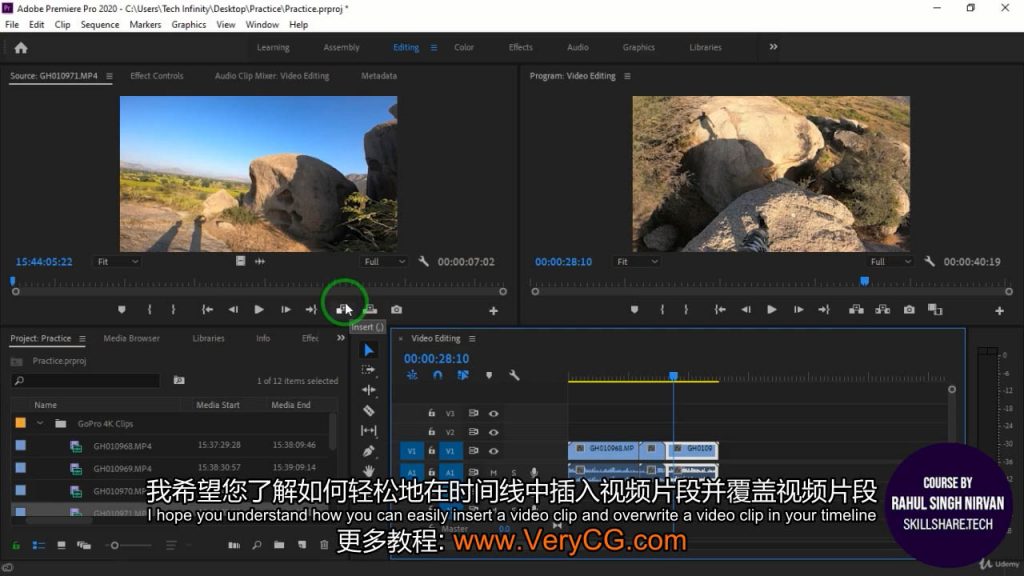Hide the V1 track output
The height and width of the screenshot is (576, 1024).
(494, 451)
